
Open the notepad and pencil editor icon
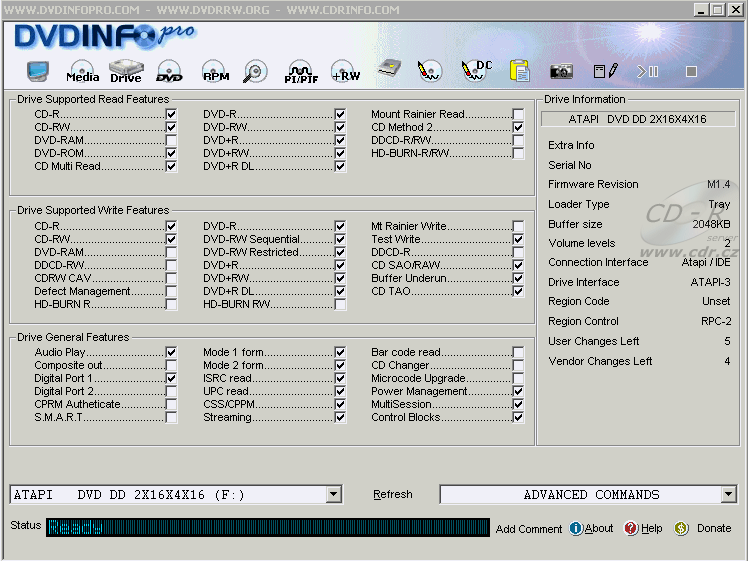pyautogui.click(x=605, y=71)
